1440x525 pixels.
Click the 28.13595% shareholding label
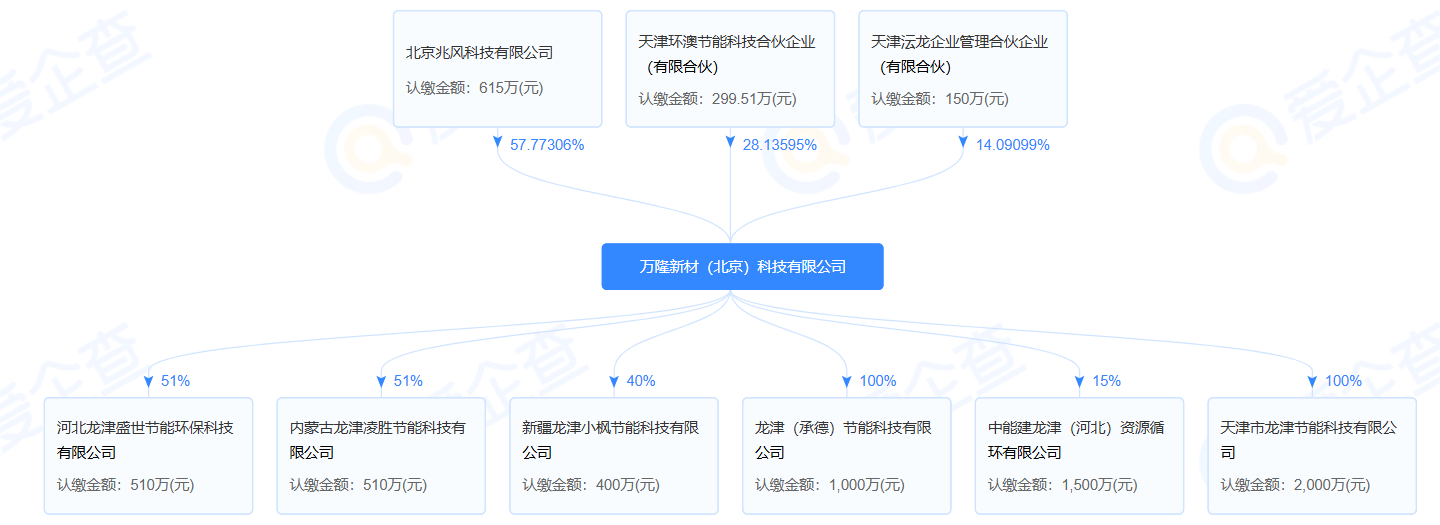pyautogui.click(x=779, y=145)
